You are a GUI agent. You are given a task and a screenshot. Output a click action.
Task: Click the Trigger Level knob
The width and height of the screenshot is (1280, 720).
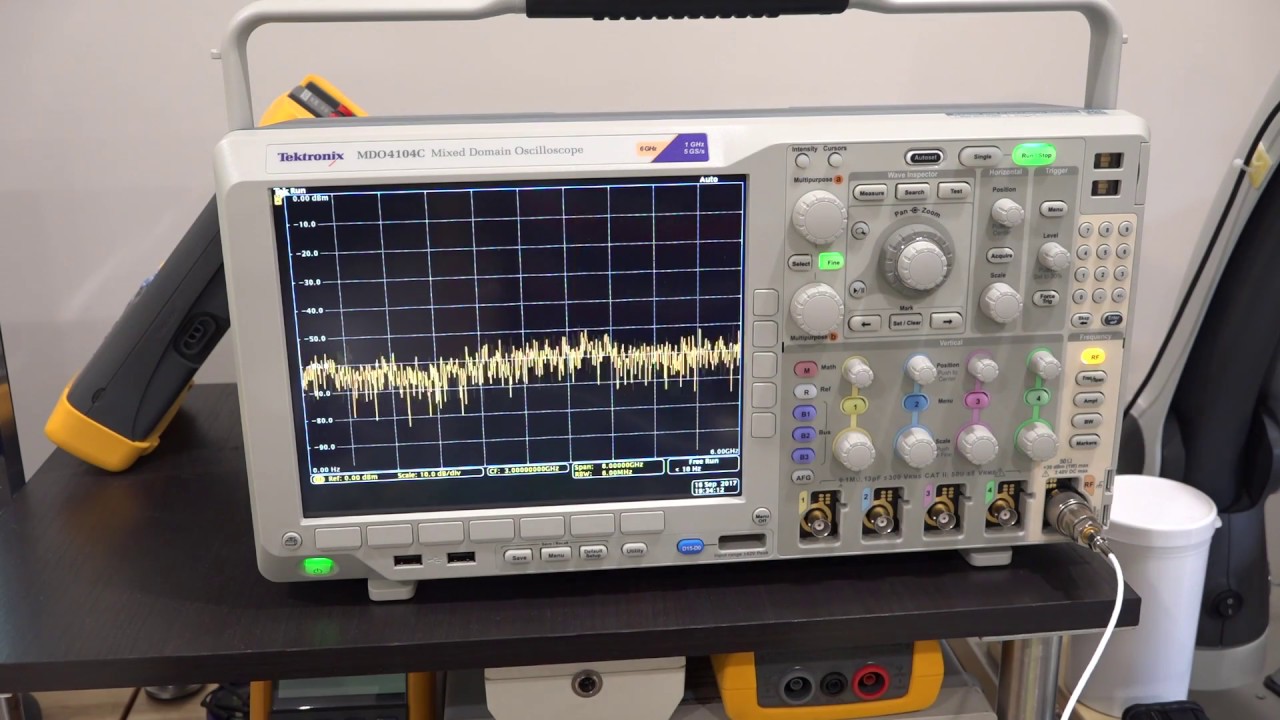(x=1054, y=256)
